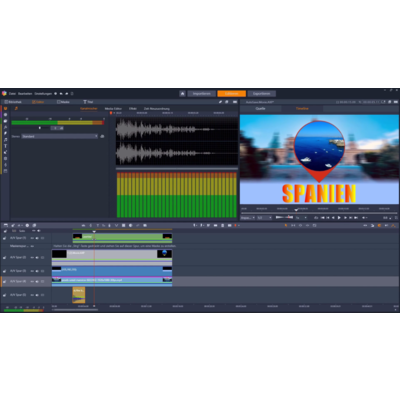Open the playback speed 1x dropdown
The height and width of the screenshot is (400, 400).
coord(301,218)
